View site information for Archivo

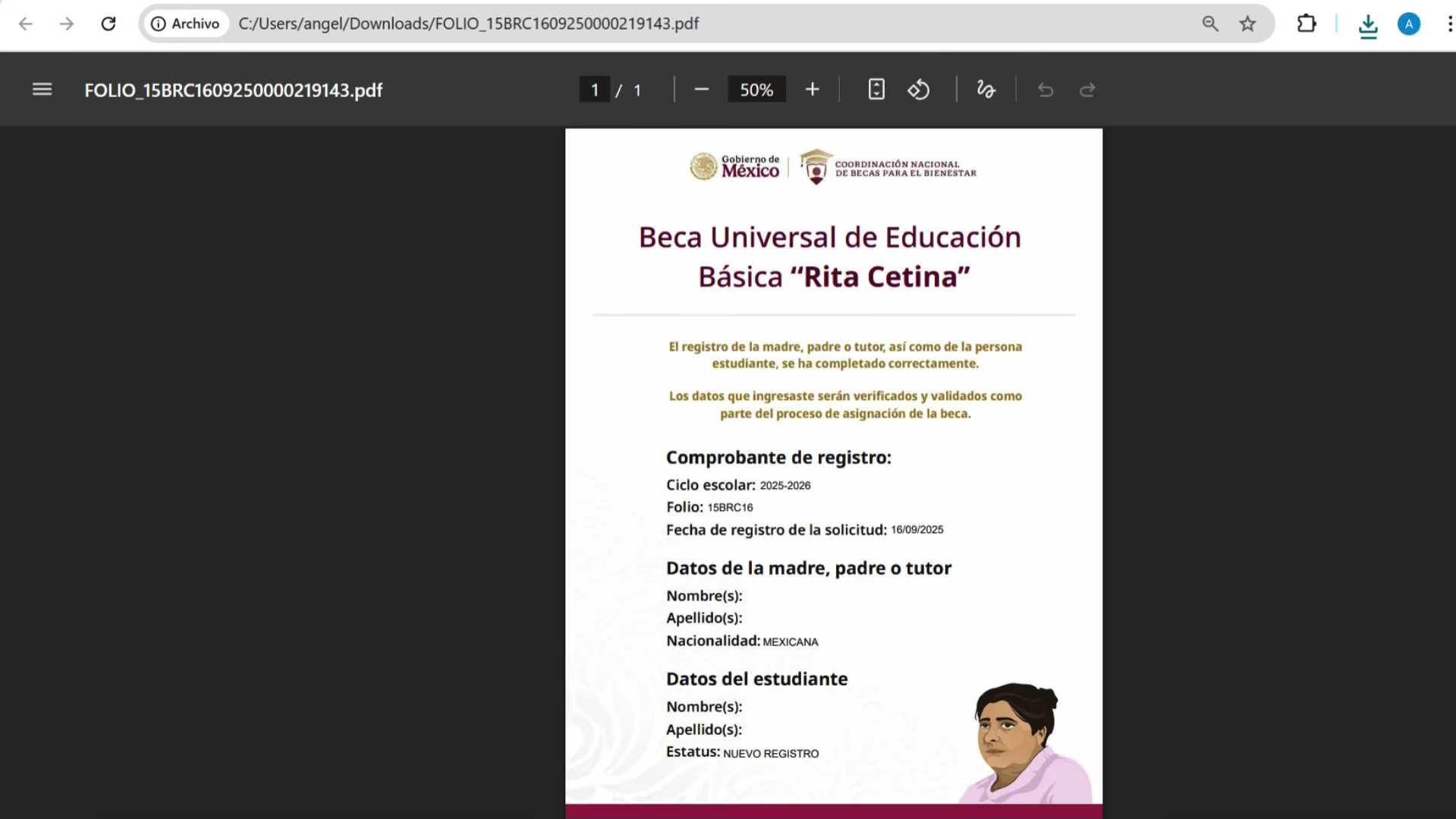(187, 24)
